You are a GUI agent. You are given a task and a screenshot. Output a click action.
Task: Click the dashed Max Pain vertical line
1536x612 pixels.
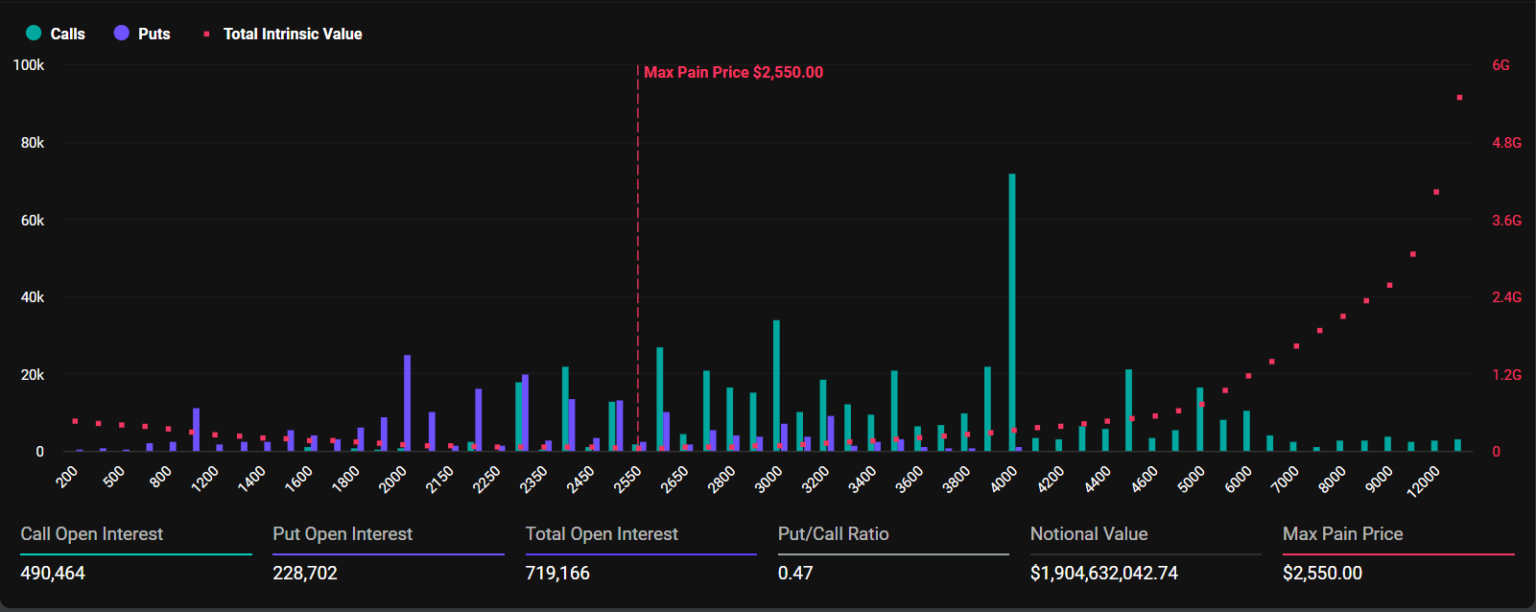637,250
